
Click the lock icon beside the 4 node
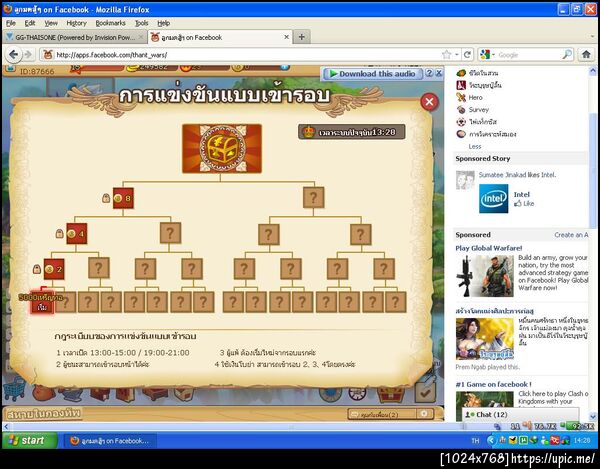click(59, 233)
